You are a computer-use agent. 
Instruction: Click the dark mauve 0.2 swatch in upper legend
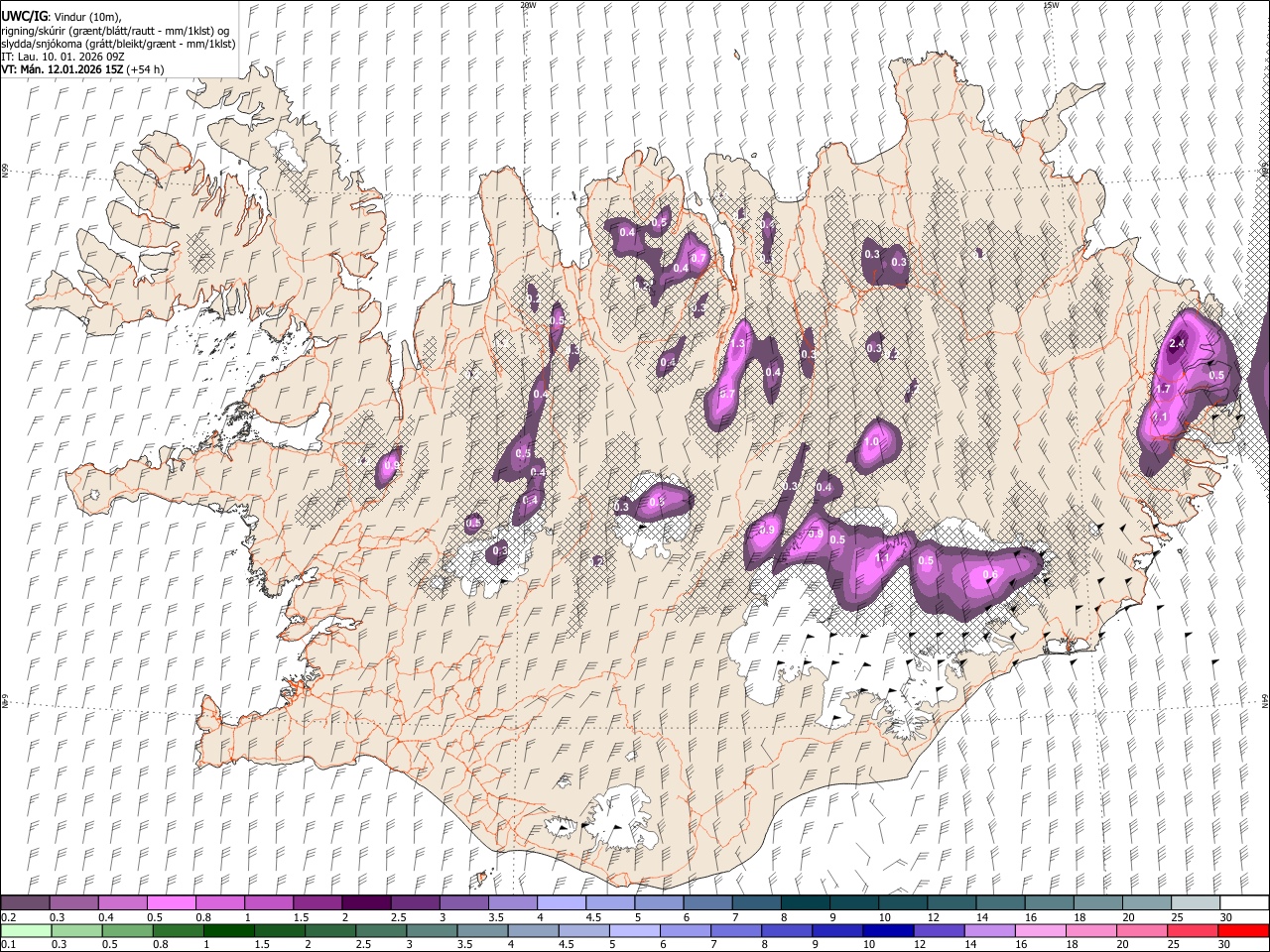pyautogui.click(x=25, y=903)
